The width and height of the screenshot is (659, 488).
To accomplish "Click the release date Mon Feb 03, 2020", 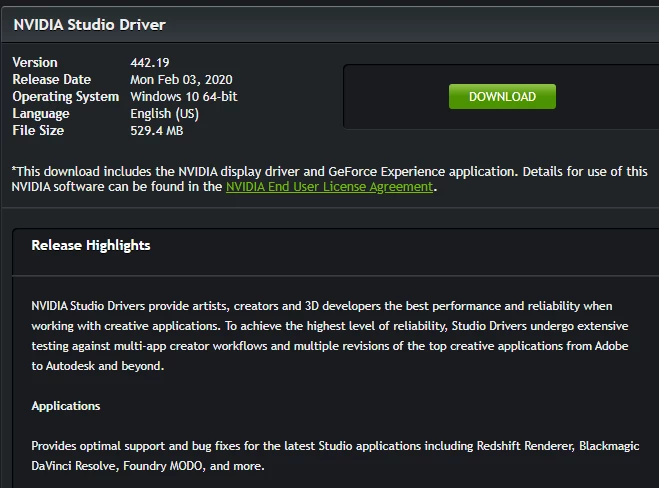I will click(x=181, y=79).
